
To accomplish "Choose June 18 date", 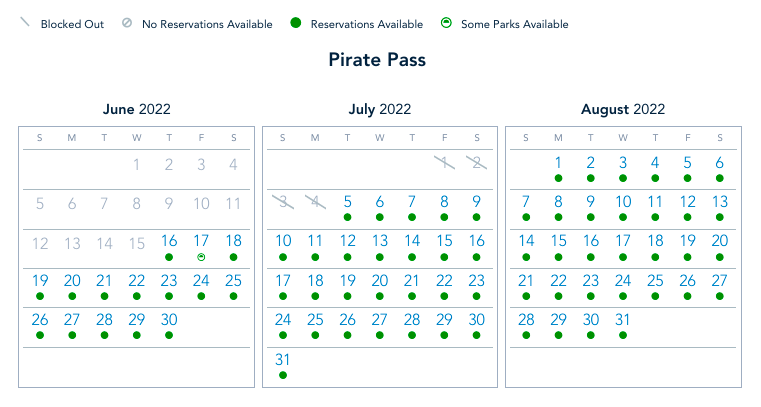I will (x=233, y=241).
